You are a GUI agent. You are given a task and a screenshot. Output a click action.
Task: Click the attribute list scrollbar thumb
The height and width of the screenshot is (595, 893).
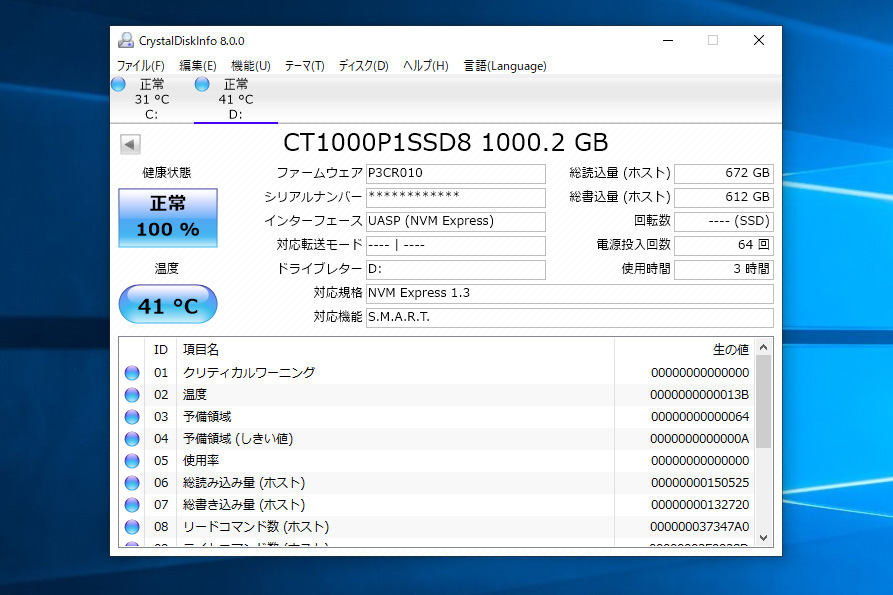pos(764,401)
